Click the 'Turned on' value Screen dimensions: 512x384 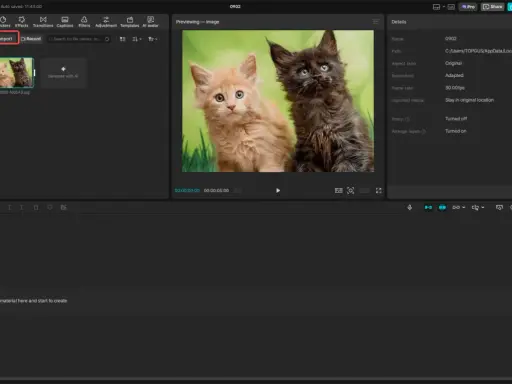click(x=456, y=131)
